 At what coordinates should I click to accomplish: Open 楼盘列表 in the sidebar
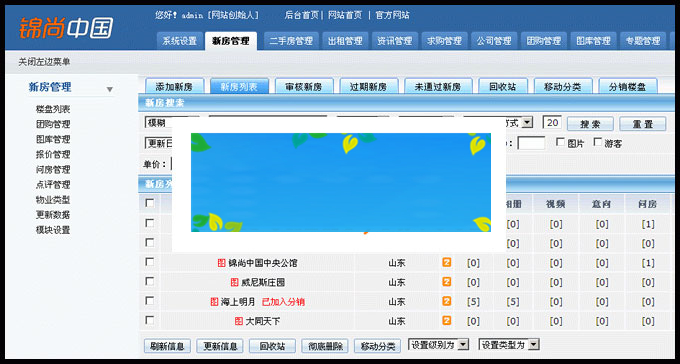53,109
